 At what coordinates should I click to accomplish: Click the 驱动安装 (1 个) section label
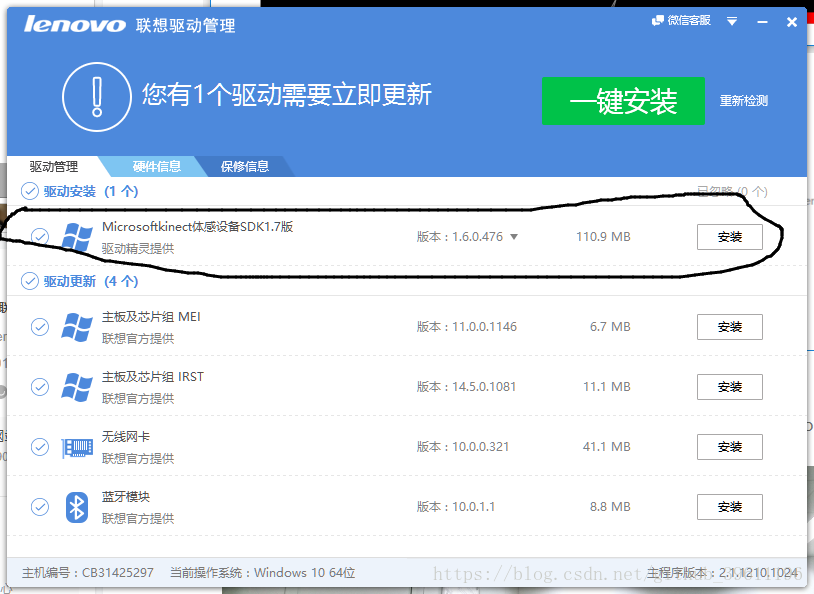(91, 192)
